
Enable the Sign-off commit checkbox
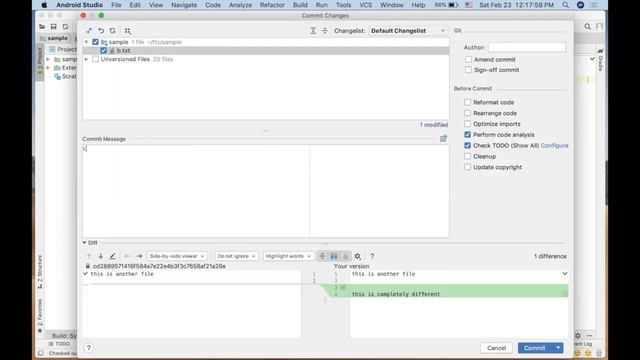(468, 70)
